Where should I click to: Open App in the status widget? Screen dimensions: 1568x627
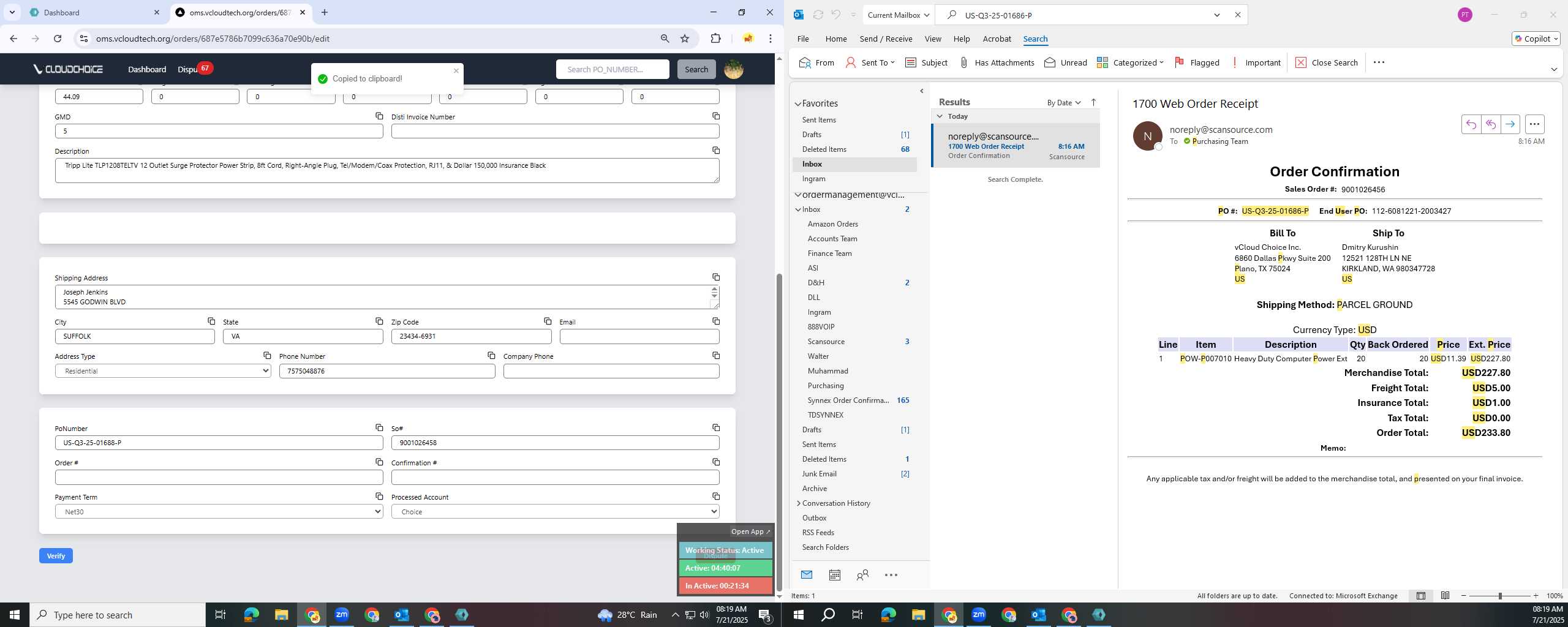pos(750,531)
